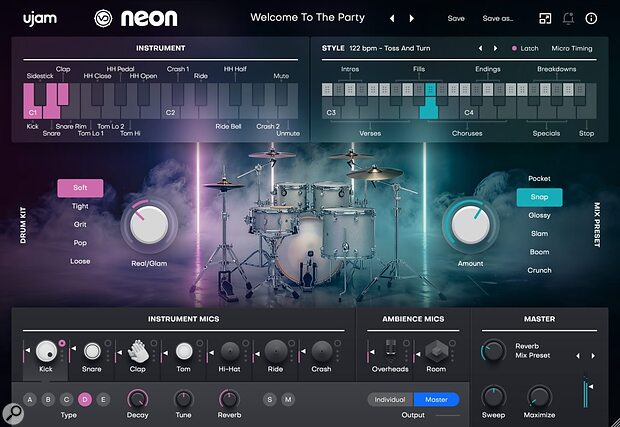Select the Loose drum kit

tap(80, 261)
